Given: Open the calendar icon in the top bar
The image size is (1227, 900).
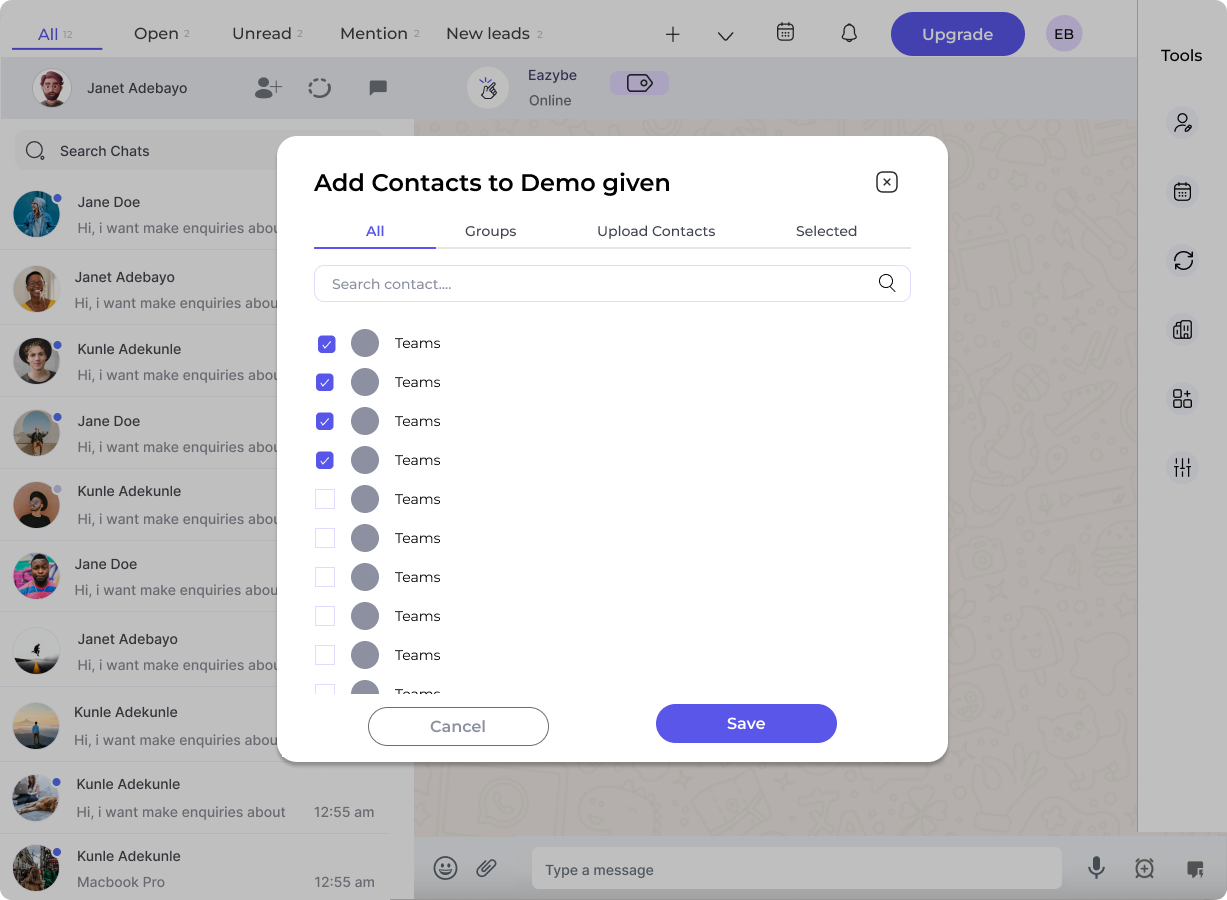Looking at the screenshot, I should click(x=786, y=33).
